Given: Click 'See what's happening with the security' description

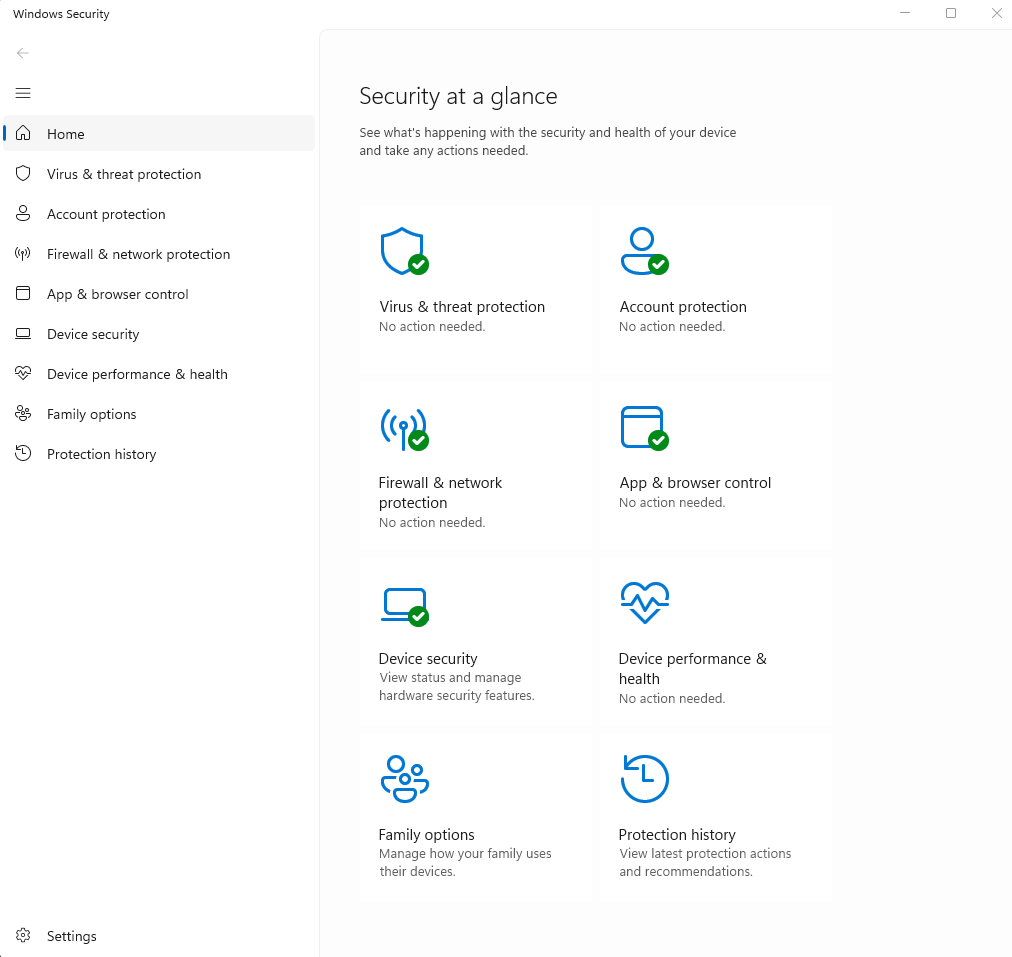Looking at the screenshot, I should [x=547, y=141].
